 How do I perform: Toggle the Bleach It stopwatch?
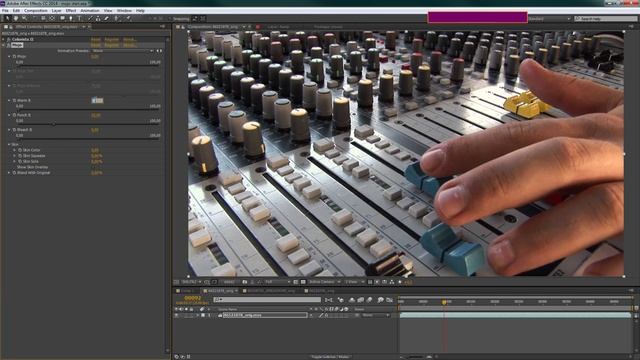pyautogui.click(x=14, y=130)
